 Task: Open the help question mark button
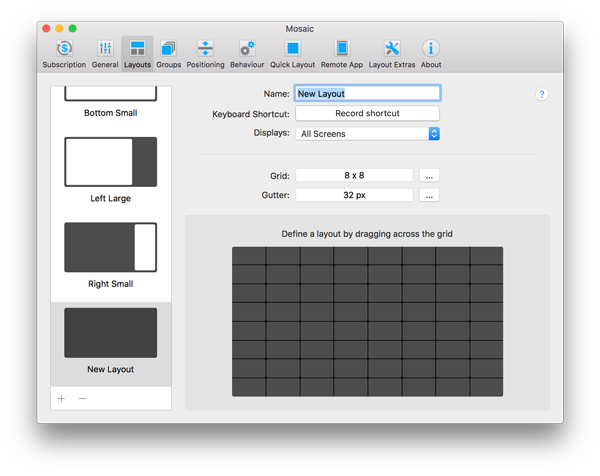pos(542,94)
